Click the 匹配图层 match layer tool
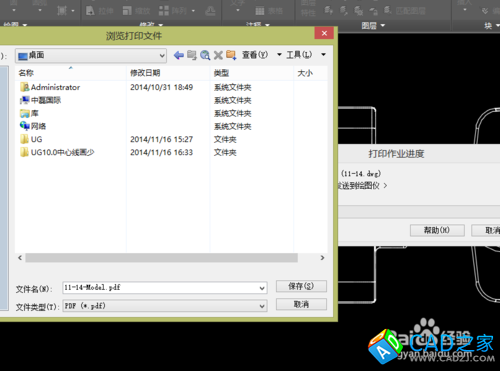The height and width of the screenshot is (371, 500). 405,11
